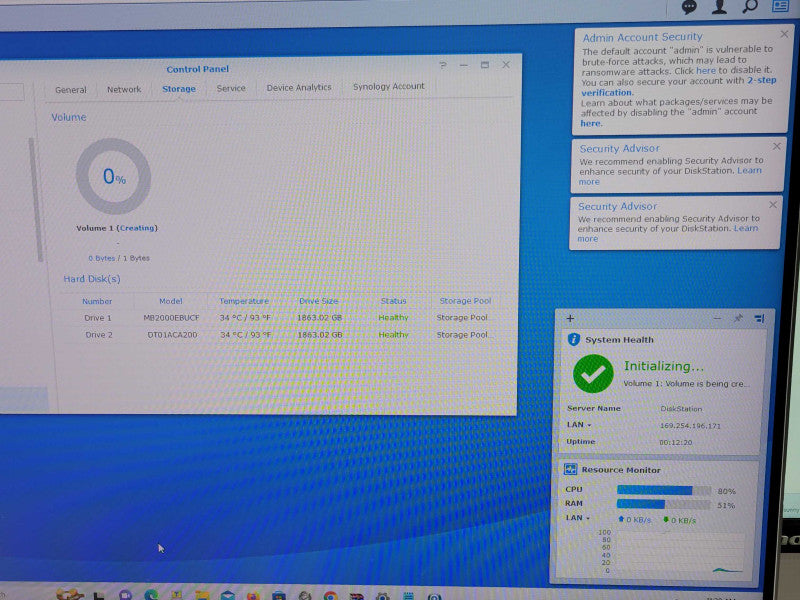This screenshot has width=800, height=600.
Task: Click 'Volume 1: Volume is being cre...' message
Action: coord(687,384)
